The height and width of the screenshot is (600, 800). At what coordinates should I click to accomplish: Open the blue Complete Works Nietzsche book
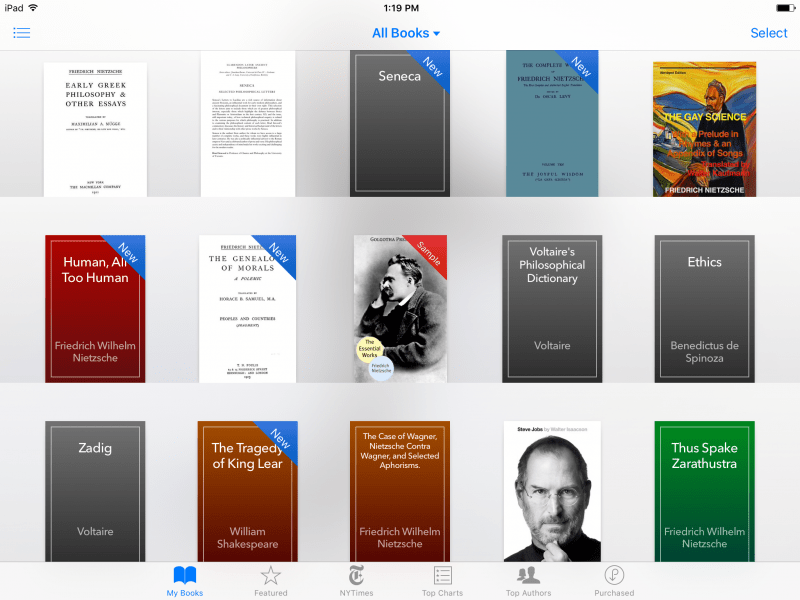pyautogui.click(x=552, y=123)
